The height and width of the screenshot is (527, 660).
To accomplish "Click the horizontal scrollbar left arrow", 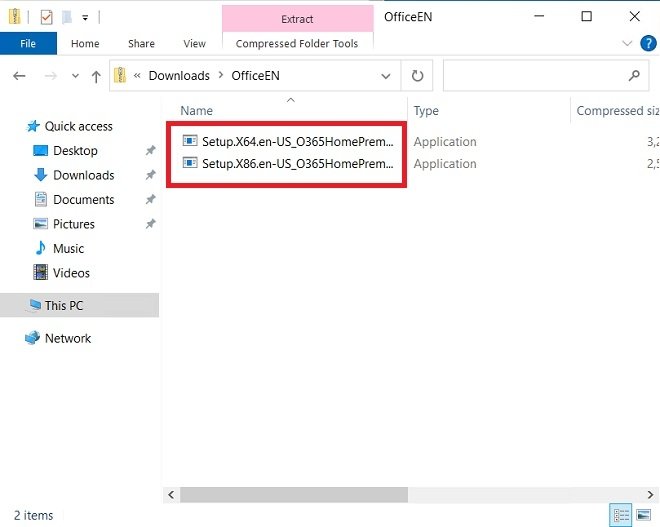I will tap(171, 495).
